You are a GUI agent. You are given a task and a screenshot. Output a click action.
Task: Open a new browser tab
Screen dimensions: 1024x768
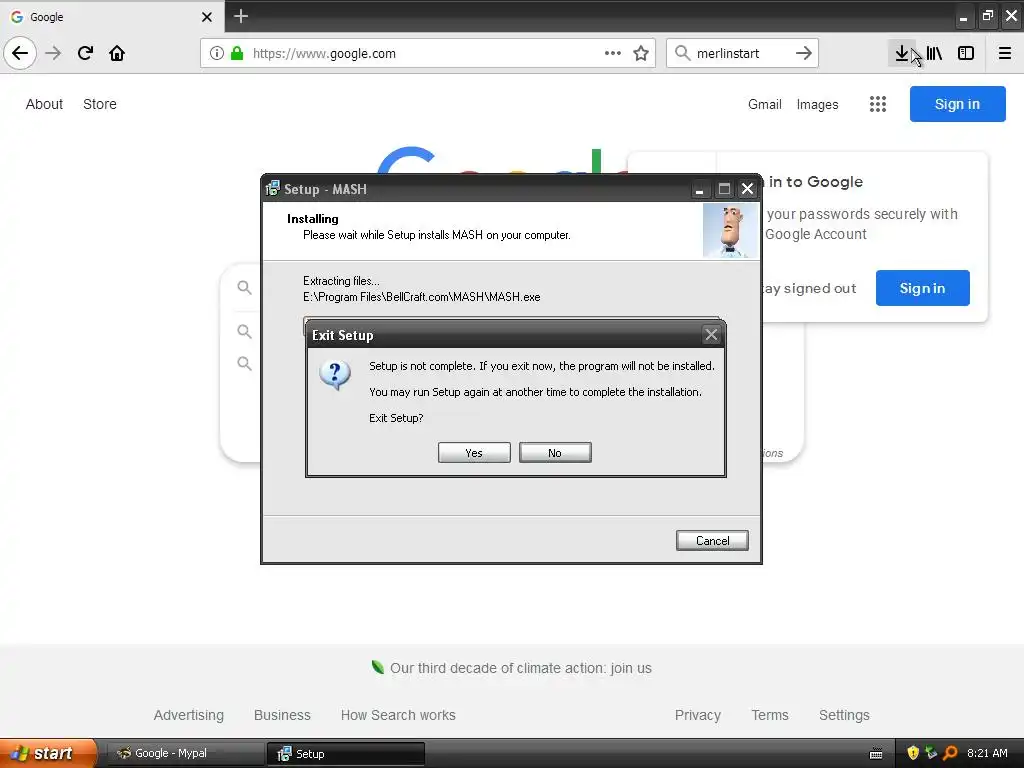(241, 16)
